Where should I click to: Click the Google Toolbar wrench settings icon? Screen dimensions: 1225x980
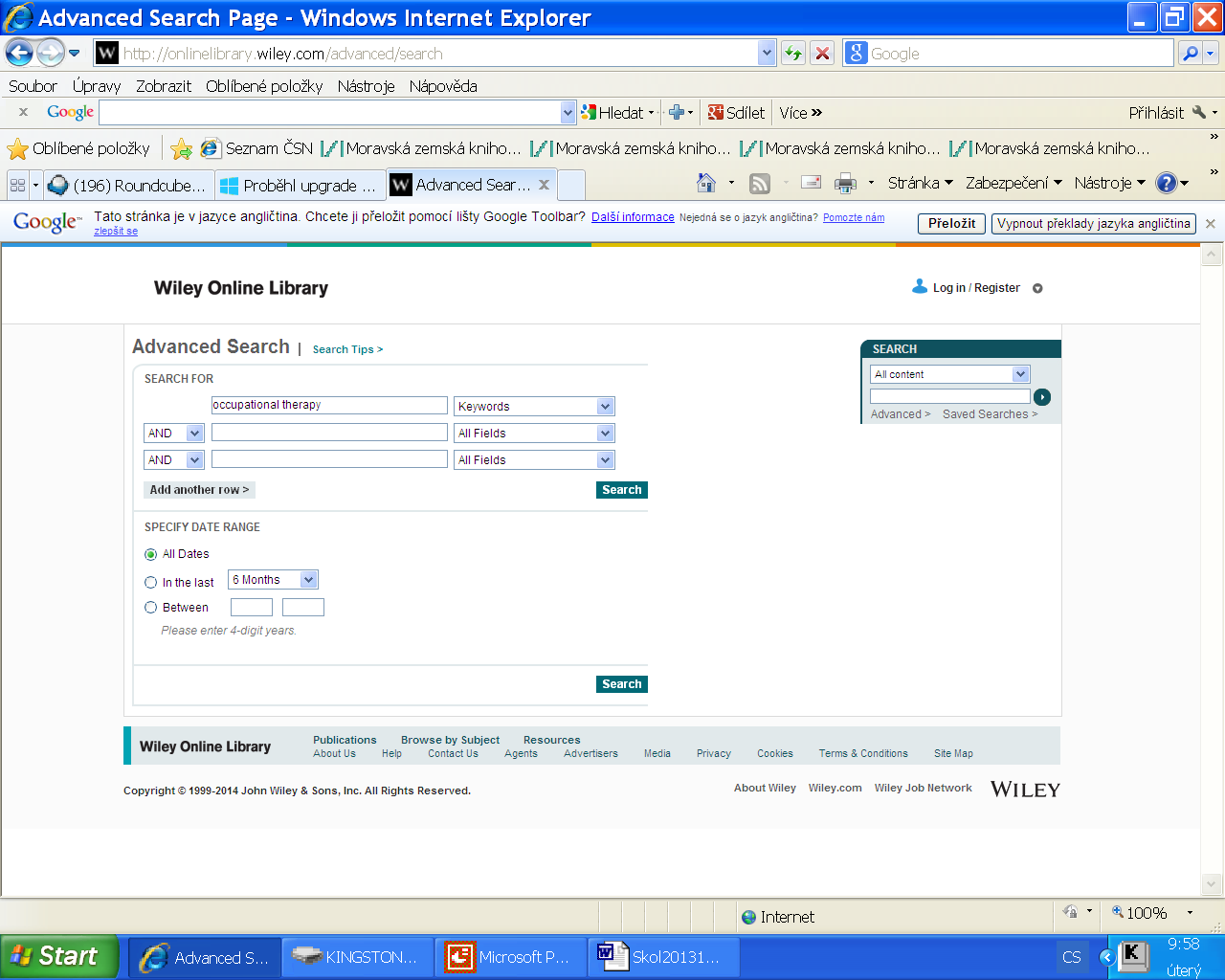[1199, 113]
